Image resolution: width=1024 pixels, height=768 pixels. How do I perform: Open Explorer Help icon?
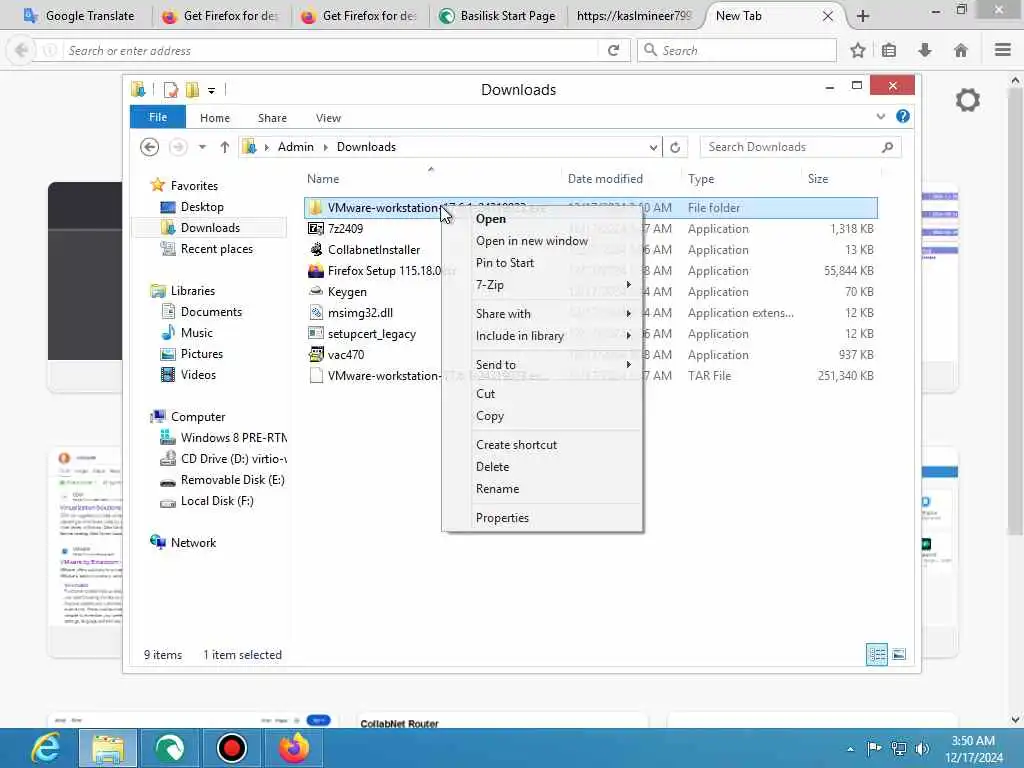click(x=903, y=116)
